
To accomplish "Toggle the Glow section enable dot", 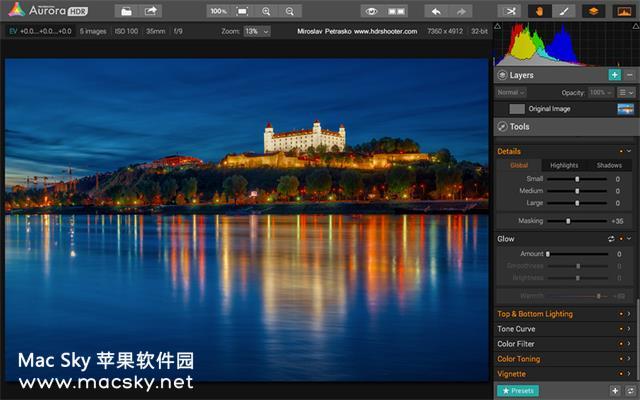I will (621, 239).
